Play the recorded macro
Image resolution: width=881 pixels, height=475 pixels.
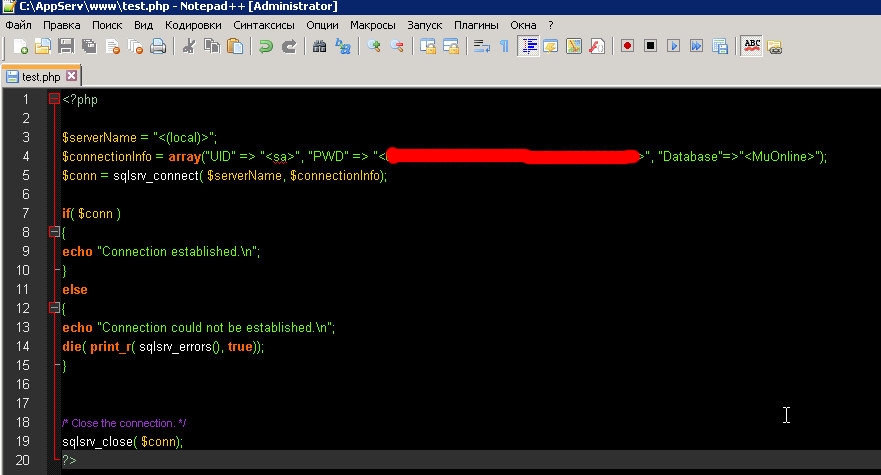click(x=674, y=46)
